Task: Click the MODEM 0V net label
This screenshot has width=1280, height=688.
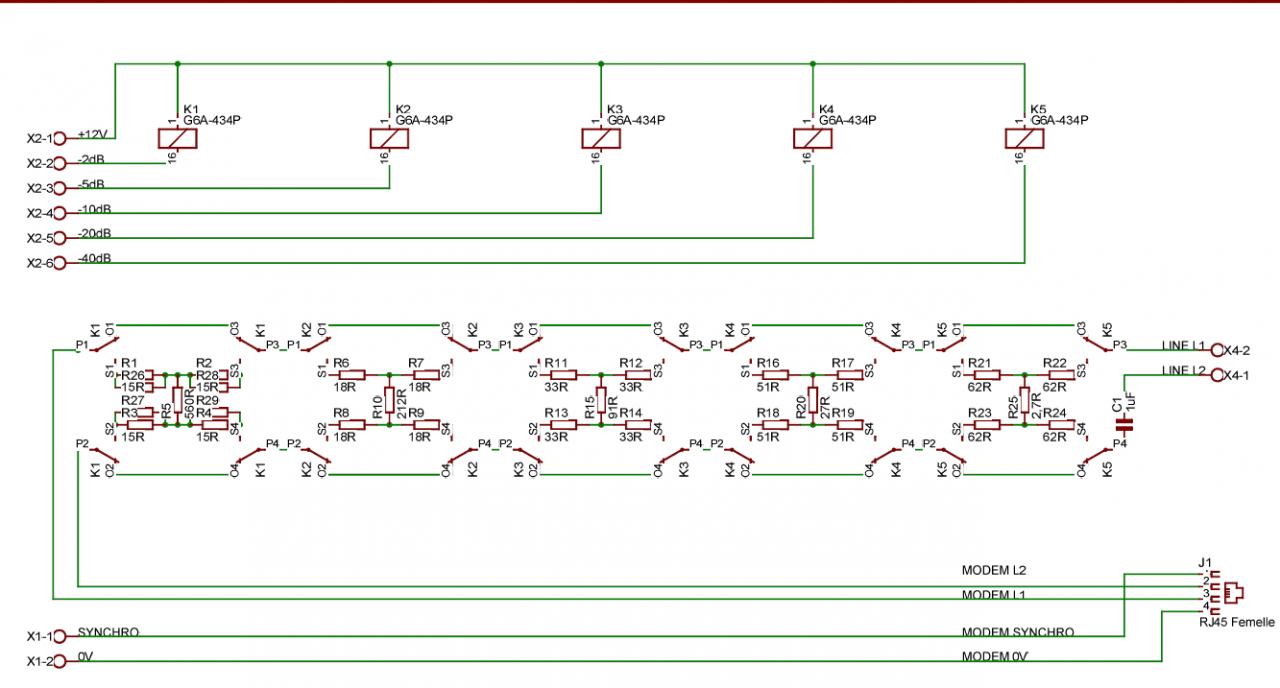Action: pos(995,657)
